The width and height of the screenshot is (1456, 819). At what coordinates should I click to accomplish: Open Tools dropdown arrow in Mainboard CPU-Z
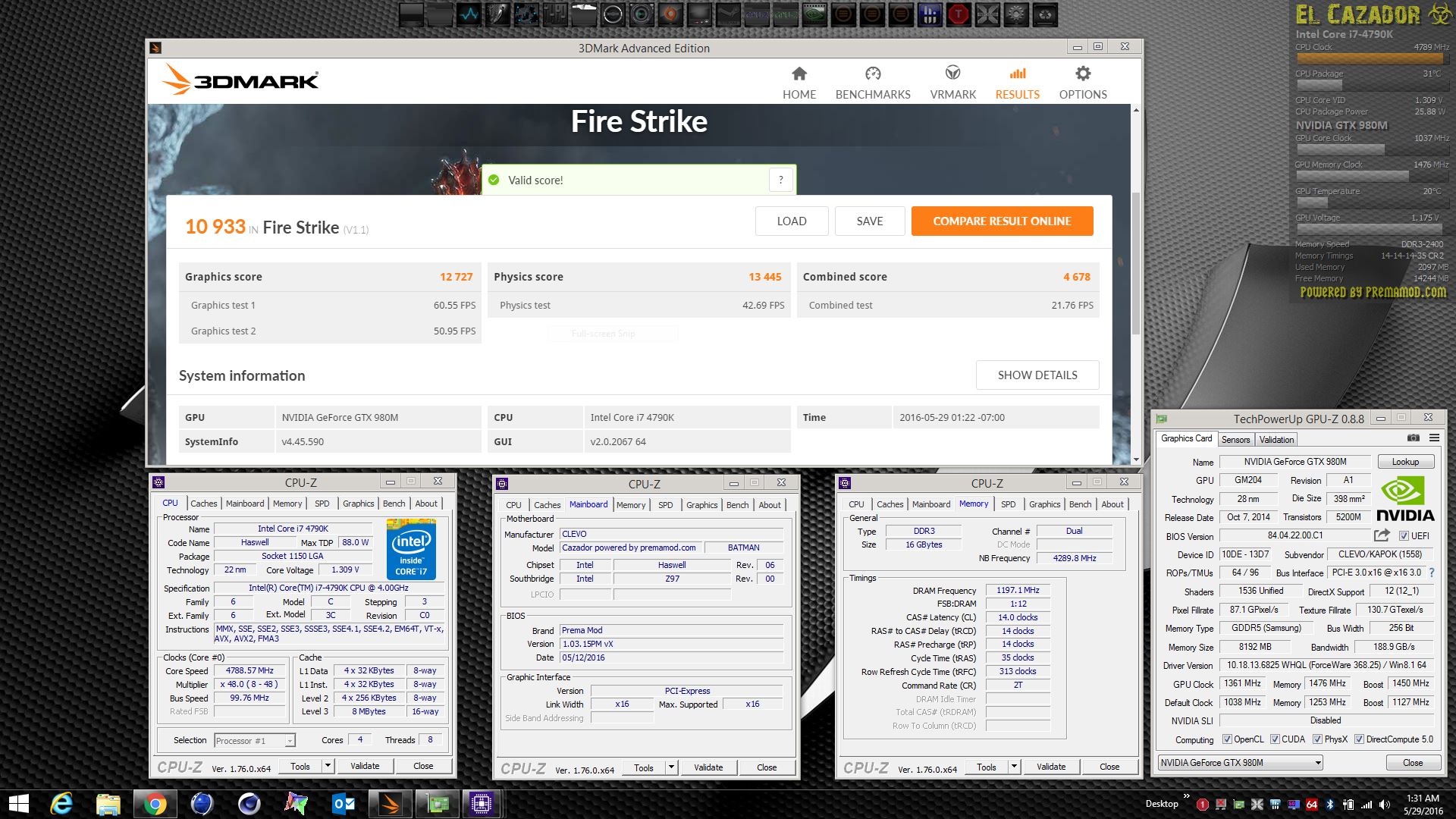pos(671,767)
